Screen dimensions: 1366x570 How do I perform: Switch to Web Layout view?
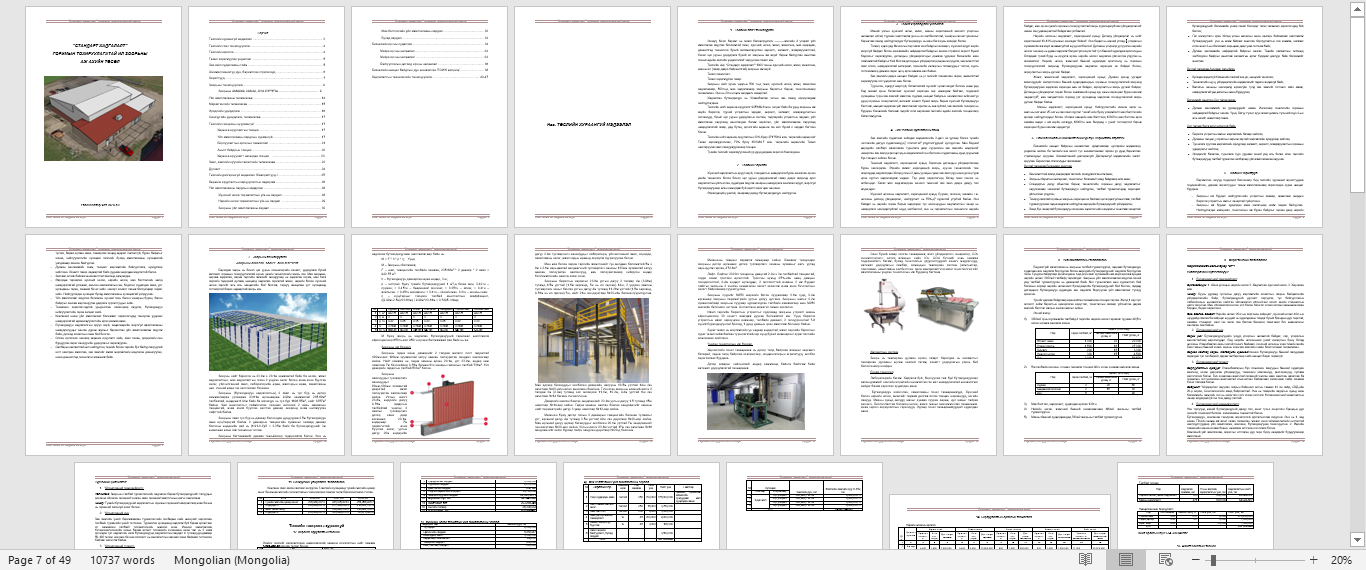[1167, 560]
